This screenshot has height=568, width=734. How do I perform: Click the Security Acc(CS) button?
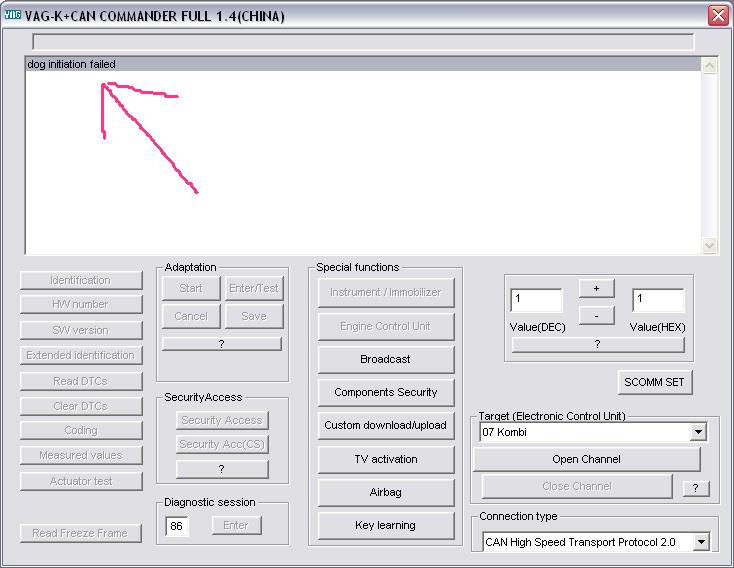pos(222,444)
